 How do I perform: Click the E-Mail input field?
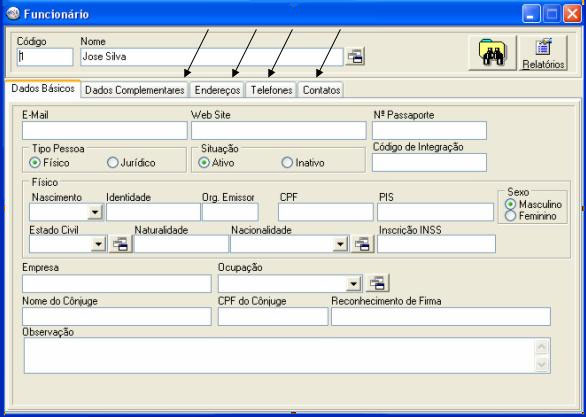click(105, 130)
